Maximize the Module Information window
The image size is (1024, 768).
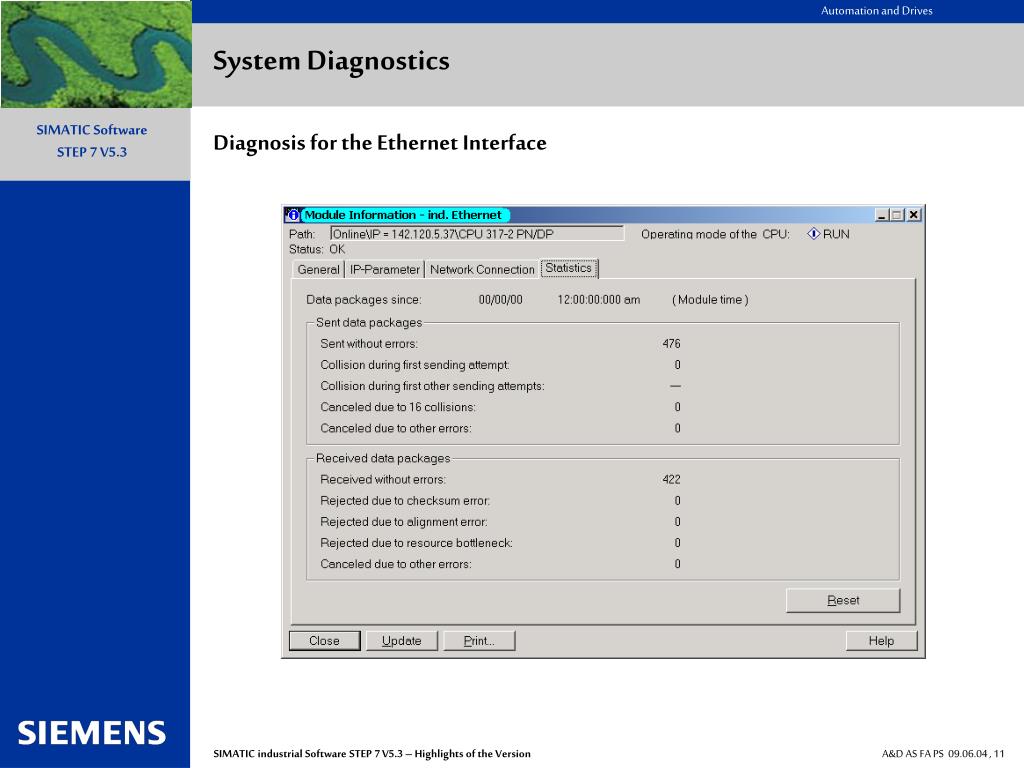tap(897, 215)
